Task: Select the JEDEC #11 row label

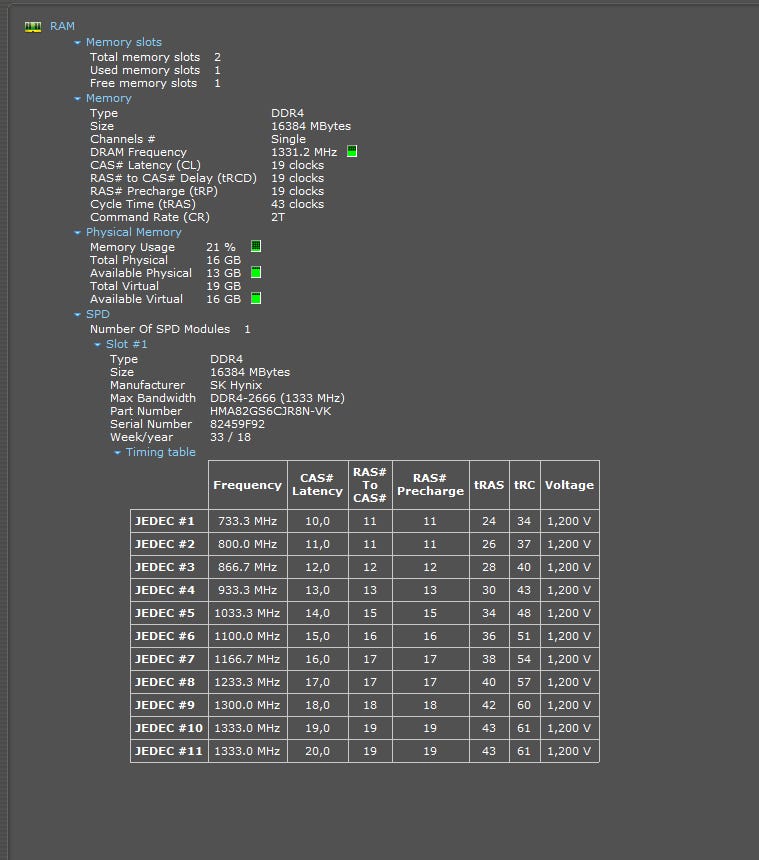Action: [168, 751]
